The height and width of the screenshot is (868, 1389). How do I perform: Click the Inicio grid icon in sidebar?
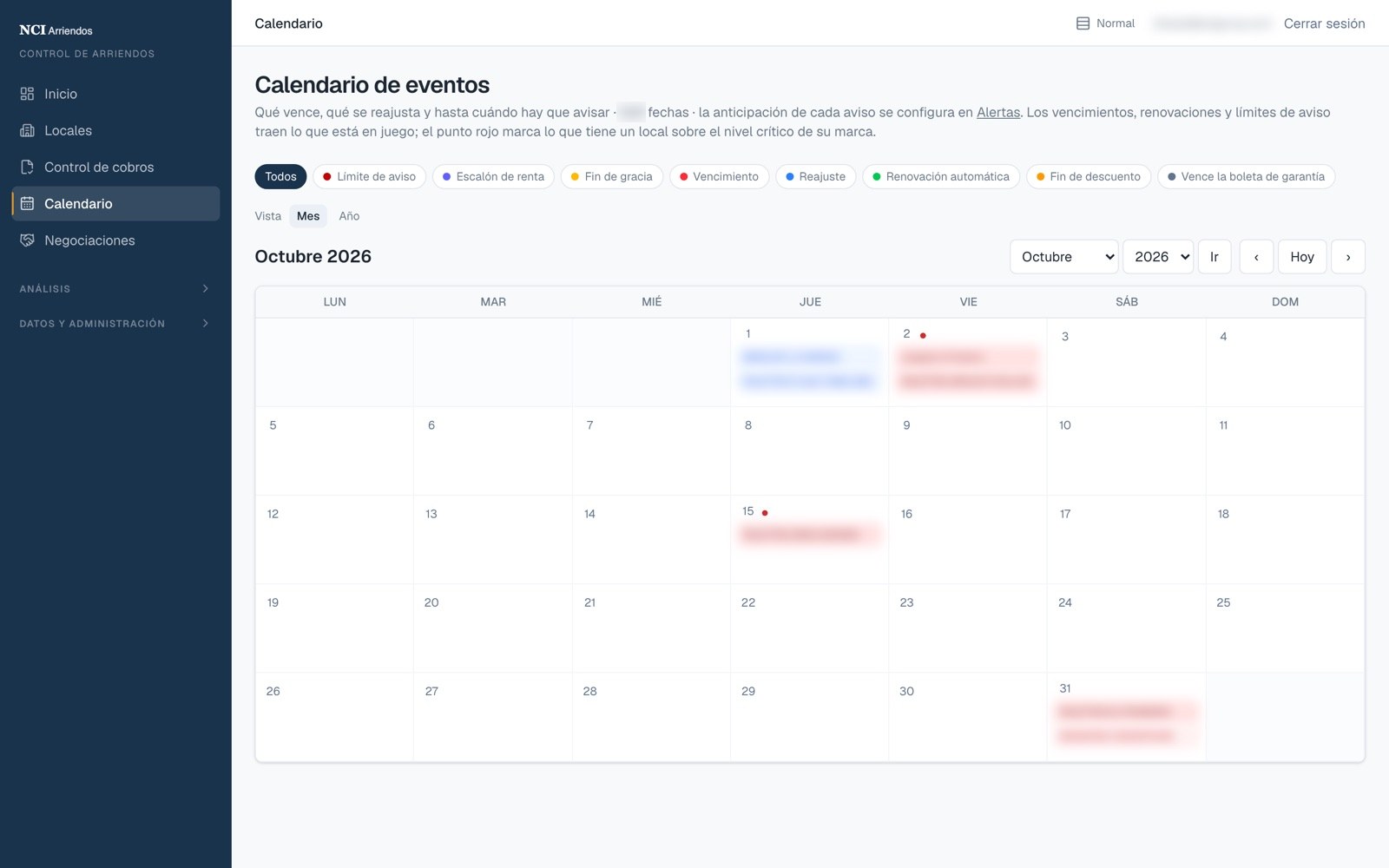click(x=27, y=94)
